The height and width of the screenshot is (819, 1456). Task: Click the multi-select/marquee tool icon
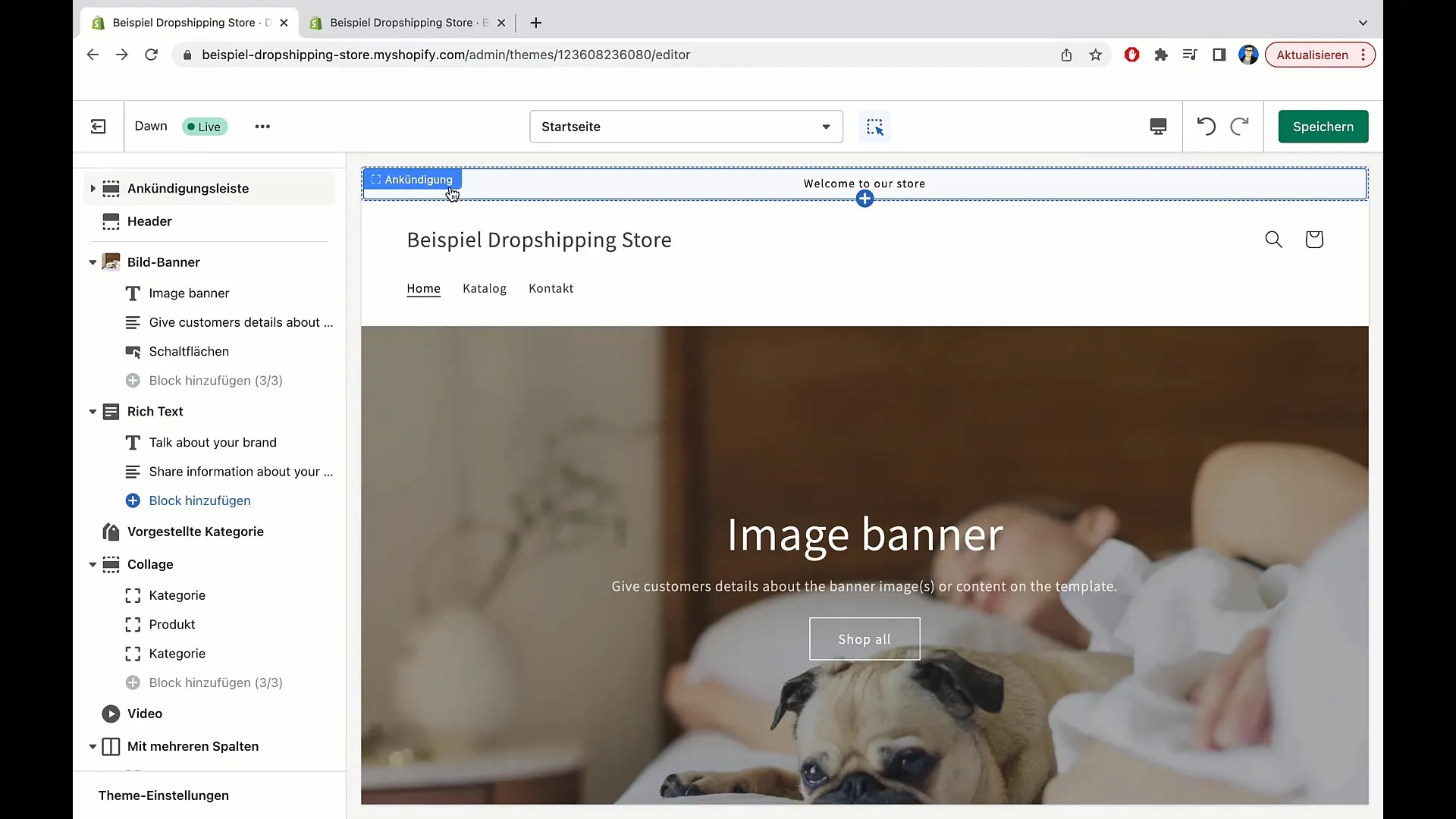click(x=875, y=126)
